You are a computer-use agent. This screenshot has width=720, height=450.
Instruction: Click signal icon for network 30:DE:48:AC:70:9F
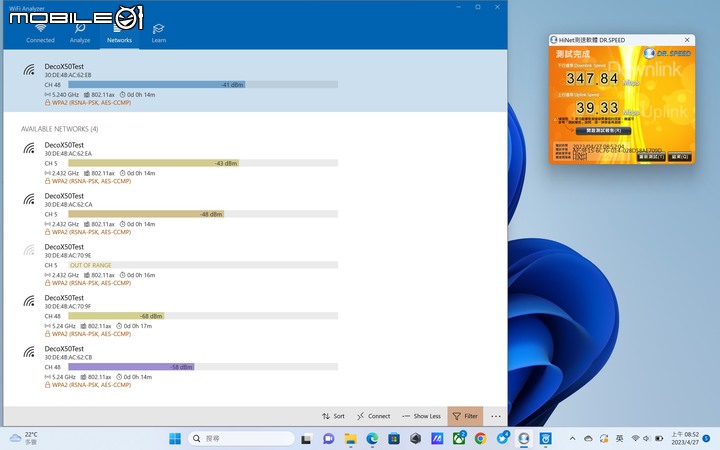29,301
